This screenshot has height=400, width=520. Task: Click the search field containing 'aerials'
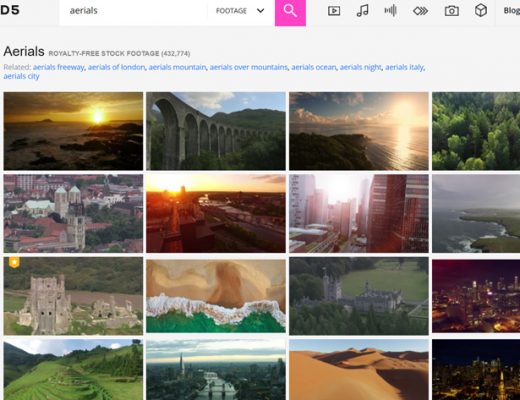click(x=133, y=11)
